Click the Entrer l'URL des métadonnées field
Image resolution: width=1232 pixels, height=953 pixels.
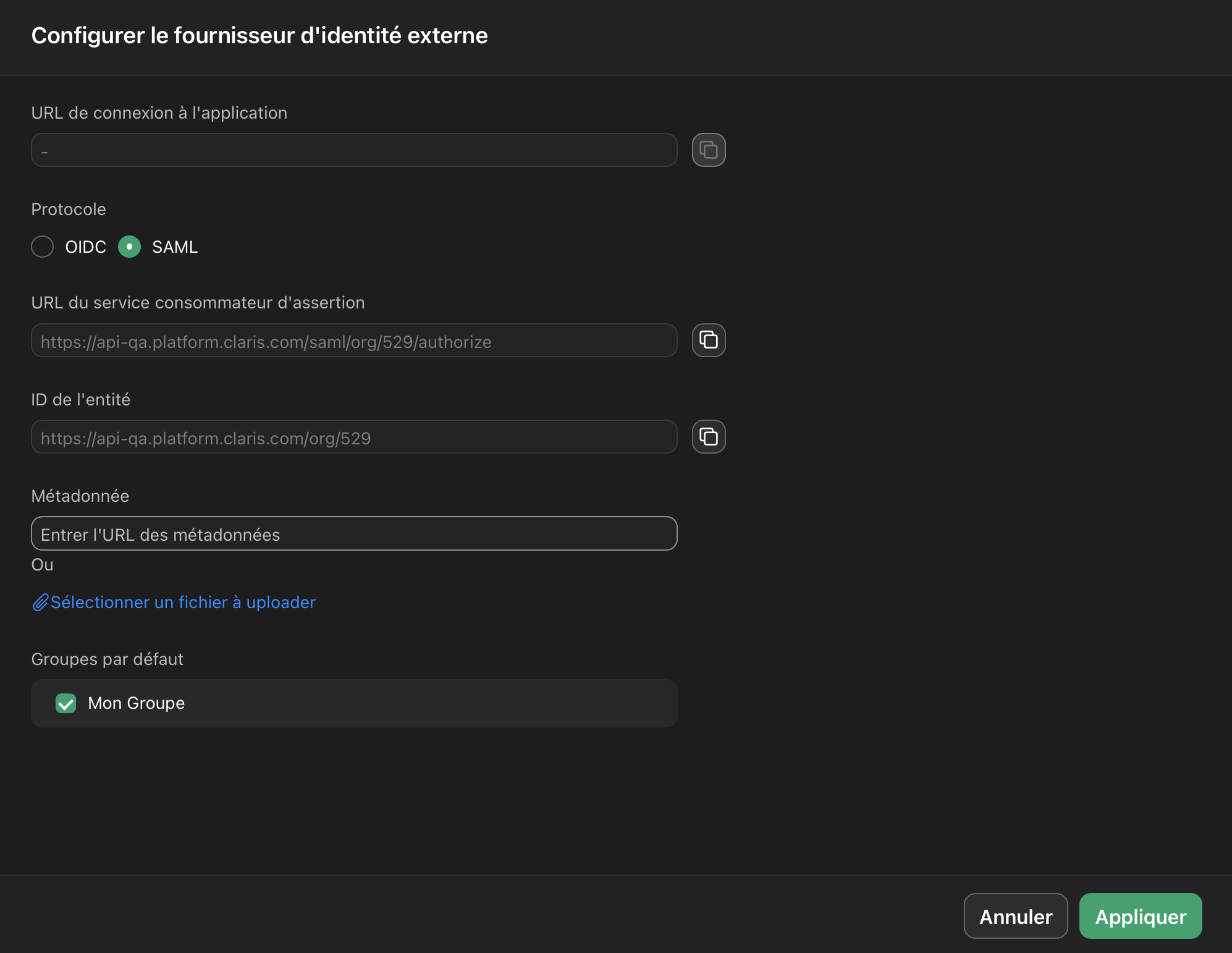coord(354,533)
